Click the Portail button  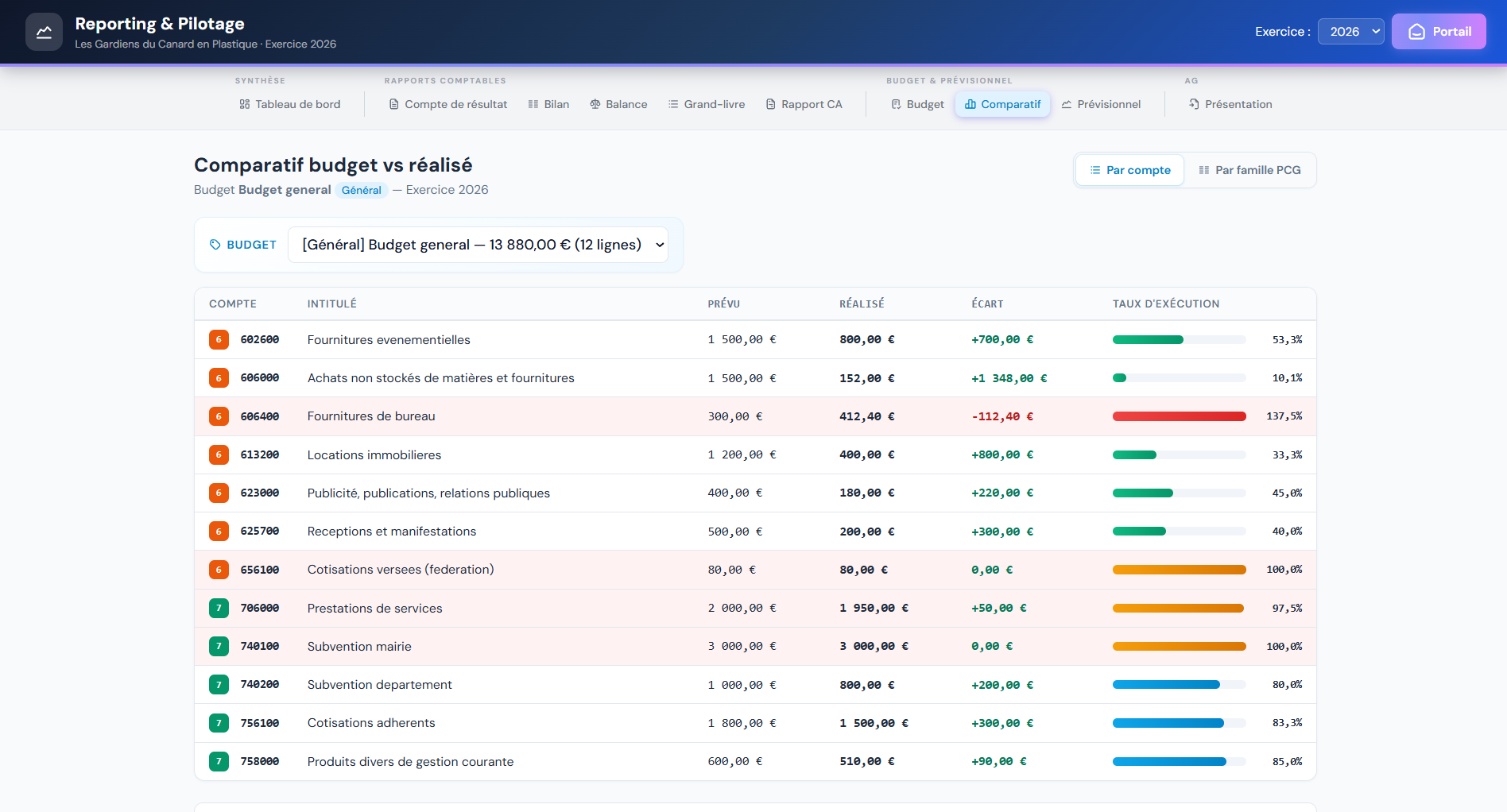1439,31
